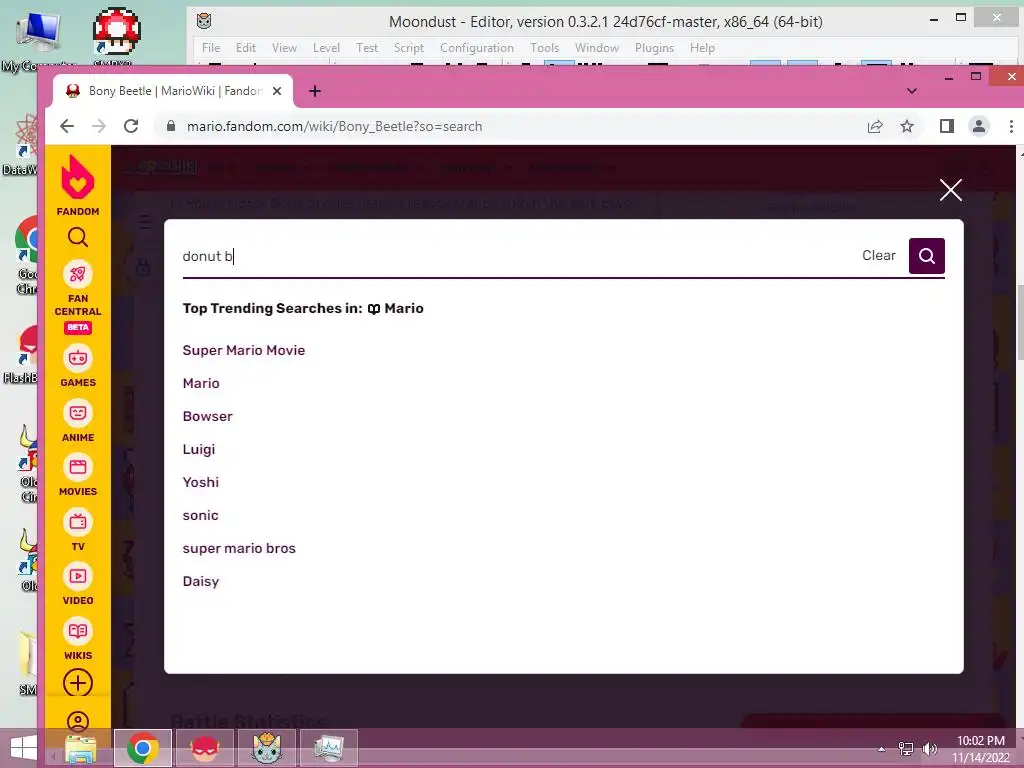The image size is (1024, 768).
Task: Open the sidebar search magnifier icon
Action: [78, 237]
